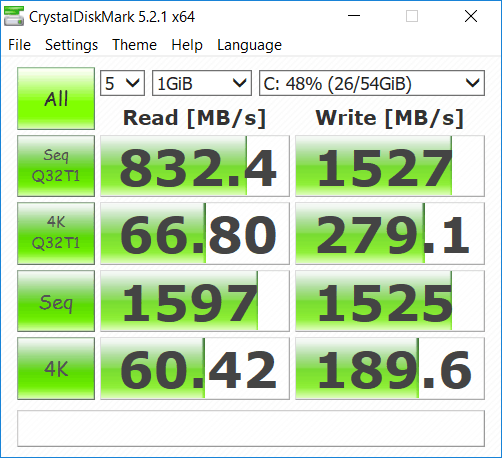Open the Help menu
The image size is (502, 458).
click(x=187, y=45)
